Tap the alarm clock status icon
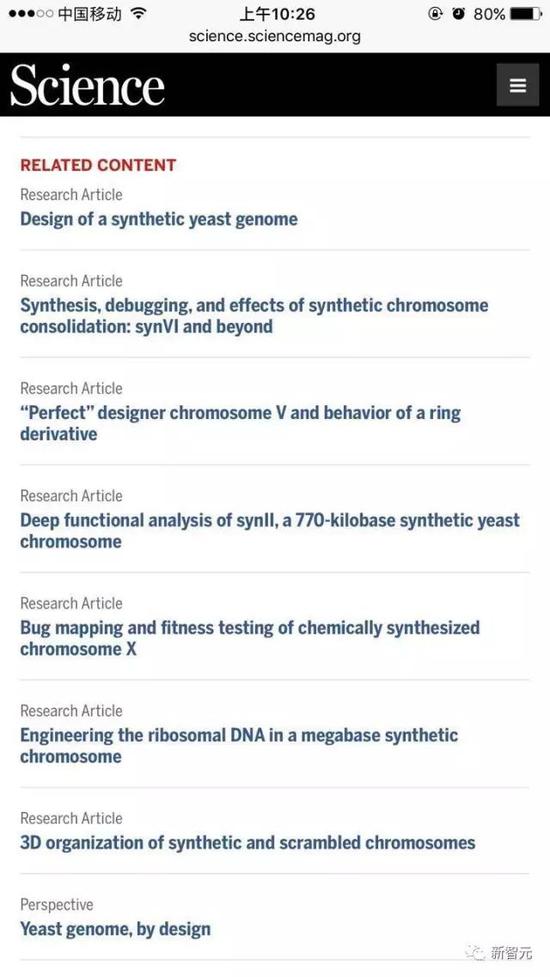This screenshot has height=977, width=550. pos(458,13)
